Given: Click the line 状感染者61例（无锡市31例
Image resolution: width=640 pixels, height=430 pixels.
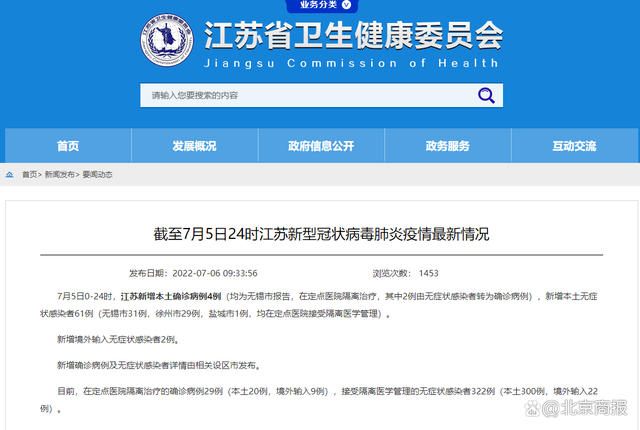Looking at the screenshot, I should [215, 314].
